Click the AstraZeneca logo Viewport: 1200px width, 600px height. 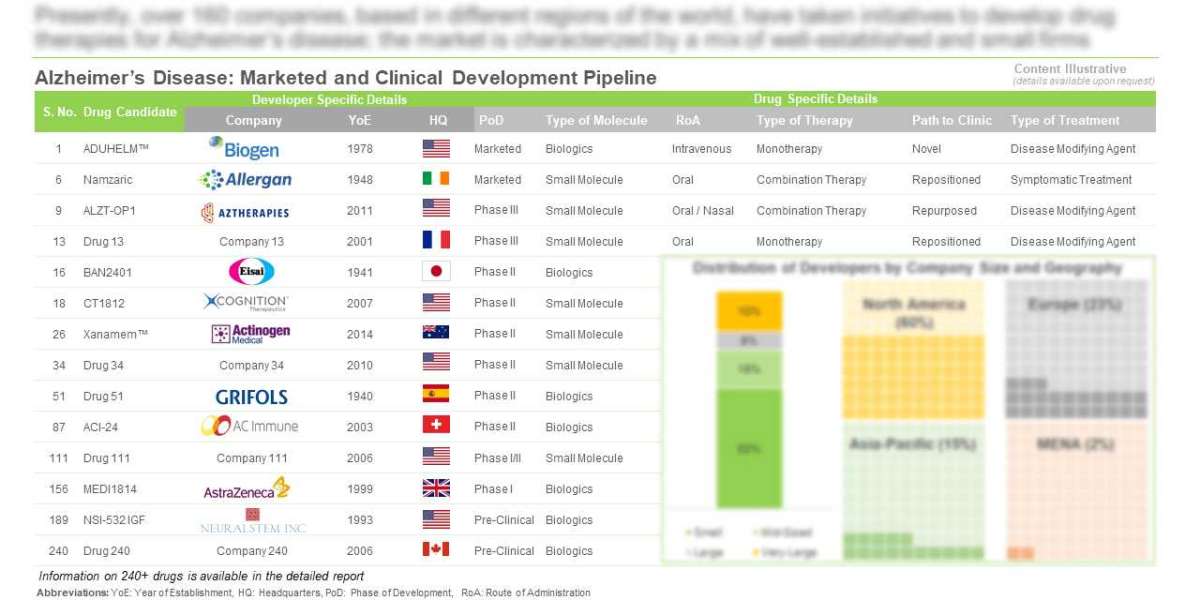247,488
